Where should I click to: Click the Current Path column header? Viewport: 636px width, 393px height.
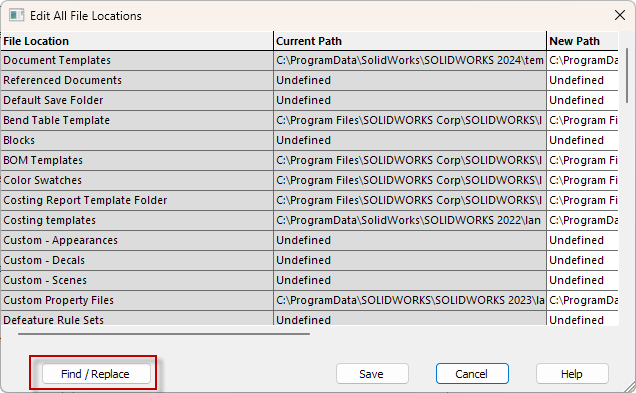pyautogui.click(x=410, y=41)
